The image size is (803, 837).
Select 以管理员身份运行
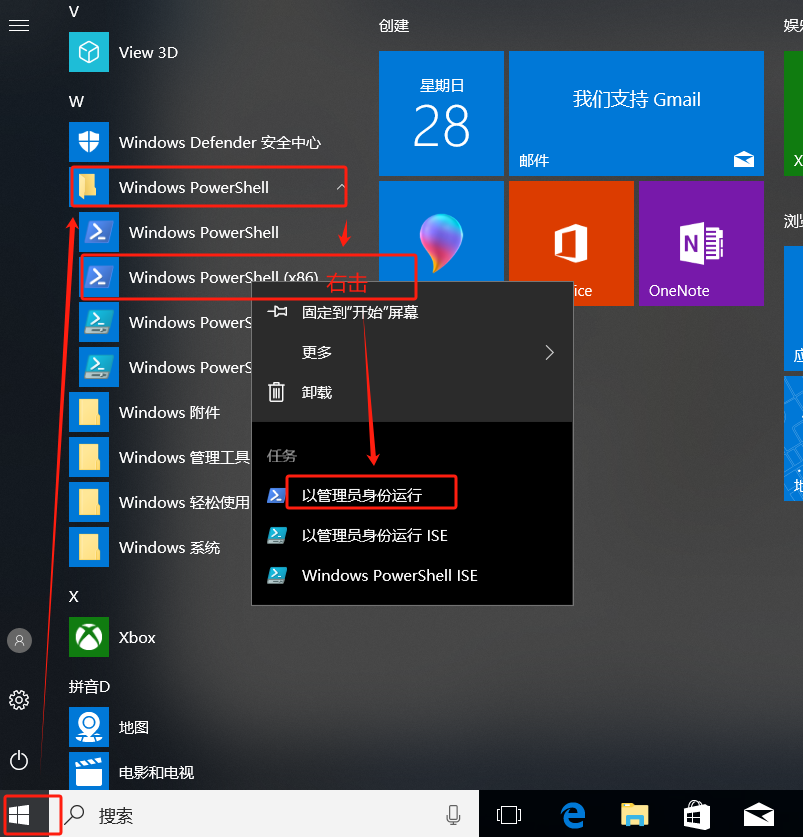[x=412, y=495]
